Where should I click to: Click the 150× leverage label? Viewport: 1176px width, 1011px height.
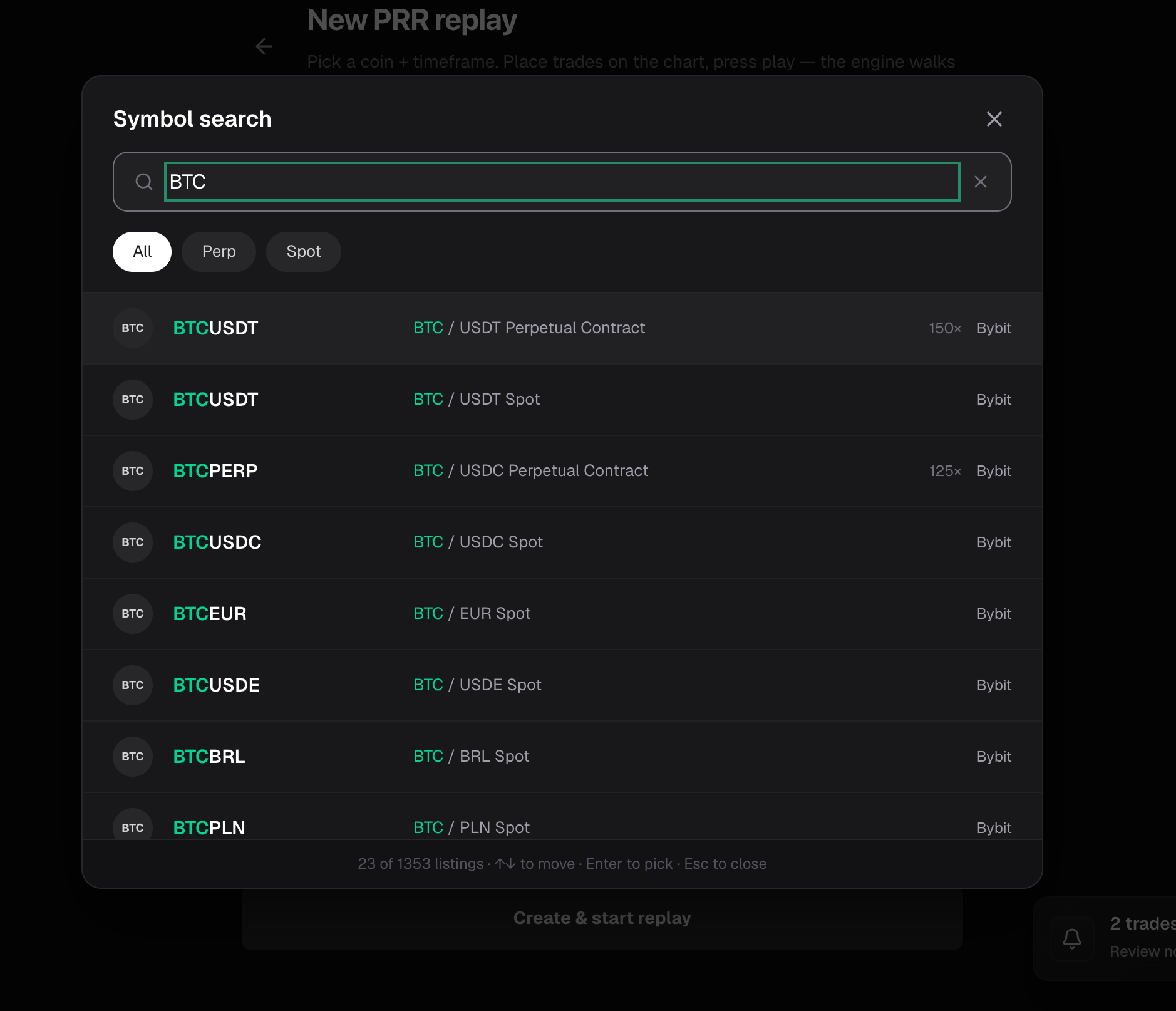click(944, 328)
